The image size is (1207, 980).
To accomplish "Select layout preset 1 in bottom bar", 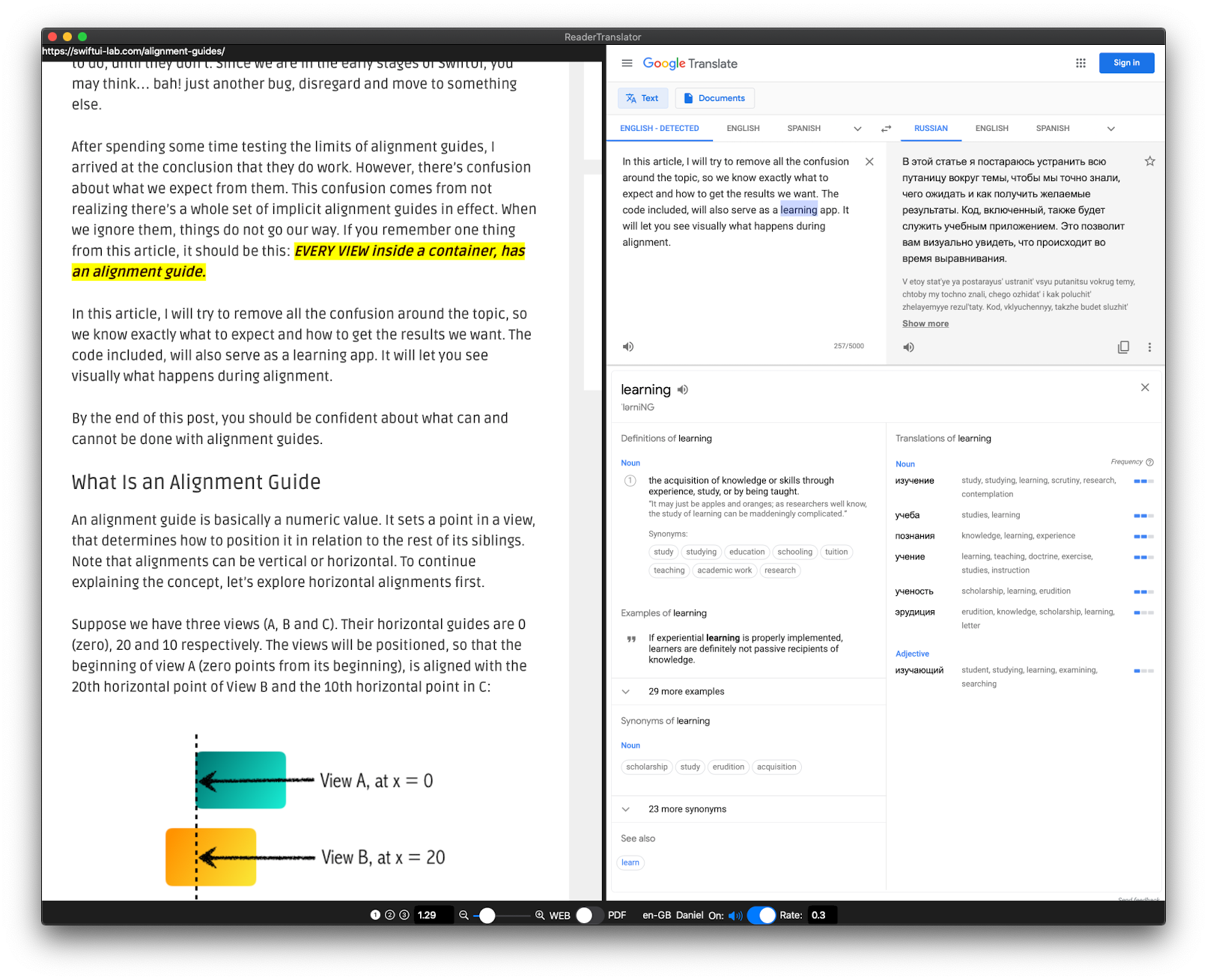I will [x=375, y=915].
